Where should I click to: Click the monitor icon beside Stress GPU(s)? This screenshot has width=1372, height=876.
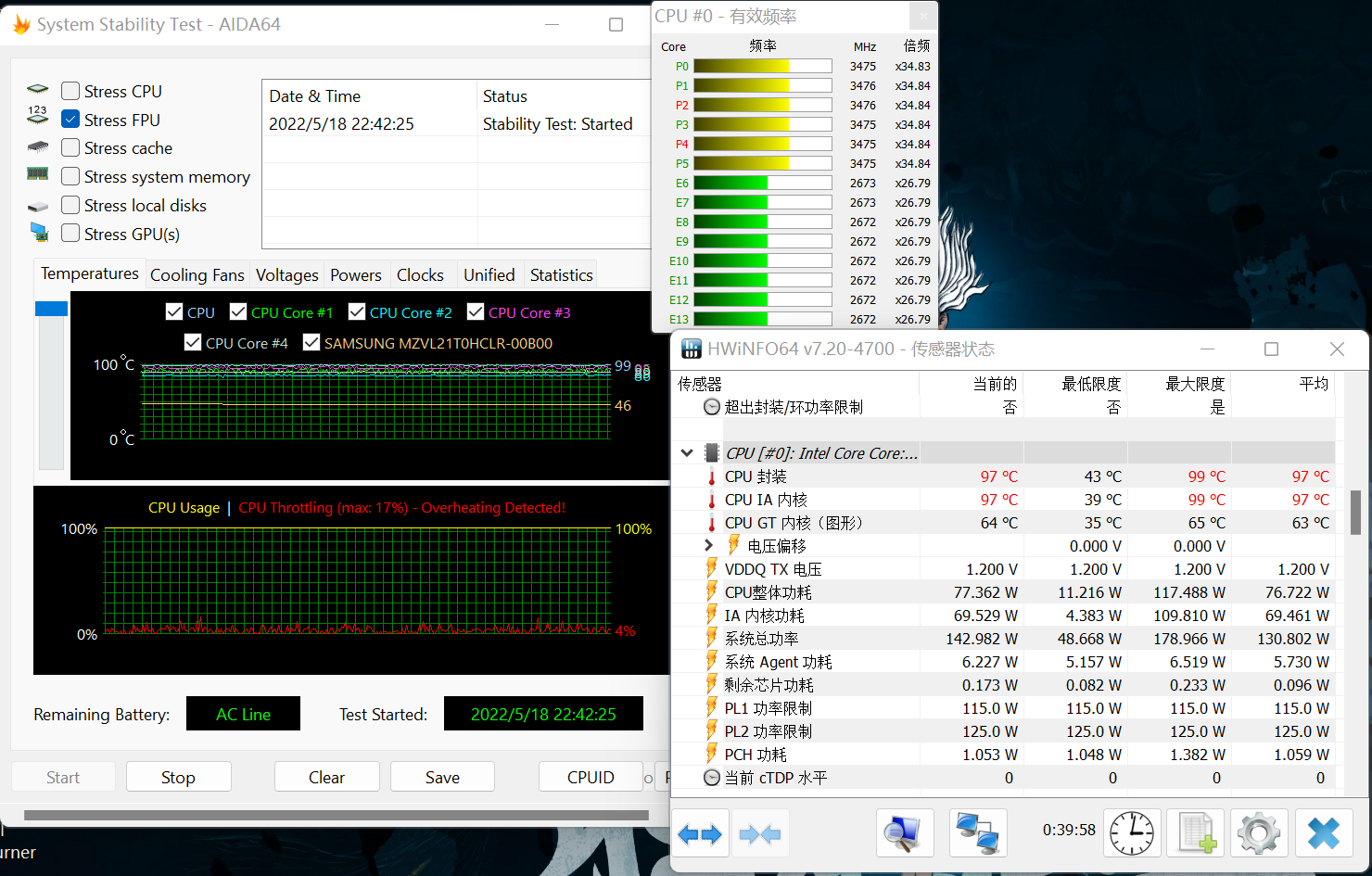[38, 232]
